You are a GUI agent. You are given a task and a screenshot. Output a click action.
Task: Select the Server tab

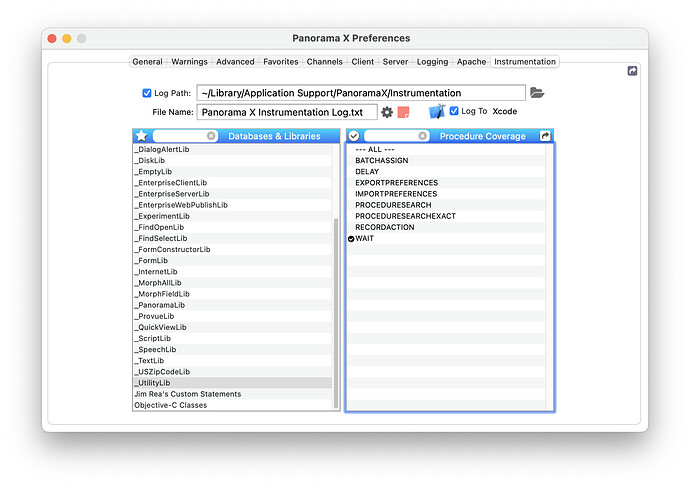395,62
